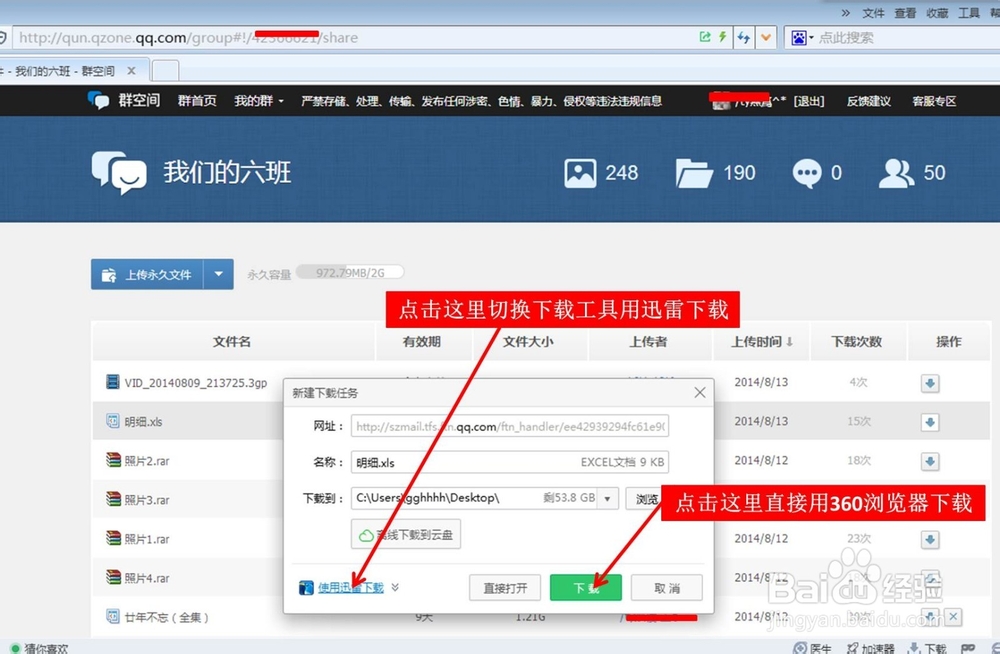Click the refresh arrows icon beside address bar
1000x654 pixels.
coord(744,38)
